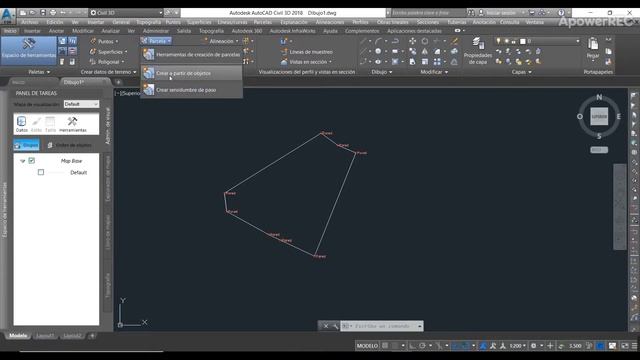Toggle the Map Base checkbox
Screen dimensions: 640x360
click(31, 161)
